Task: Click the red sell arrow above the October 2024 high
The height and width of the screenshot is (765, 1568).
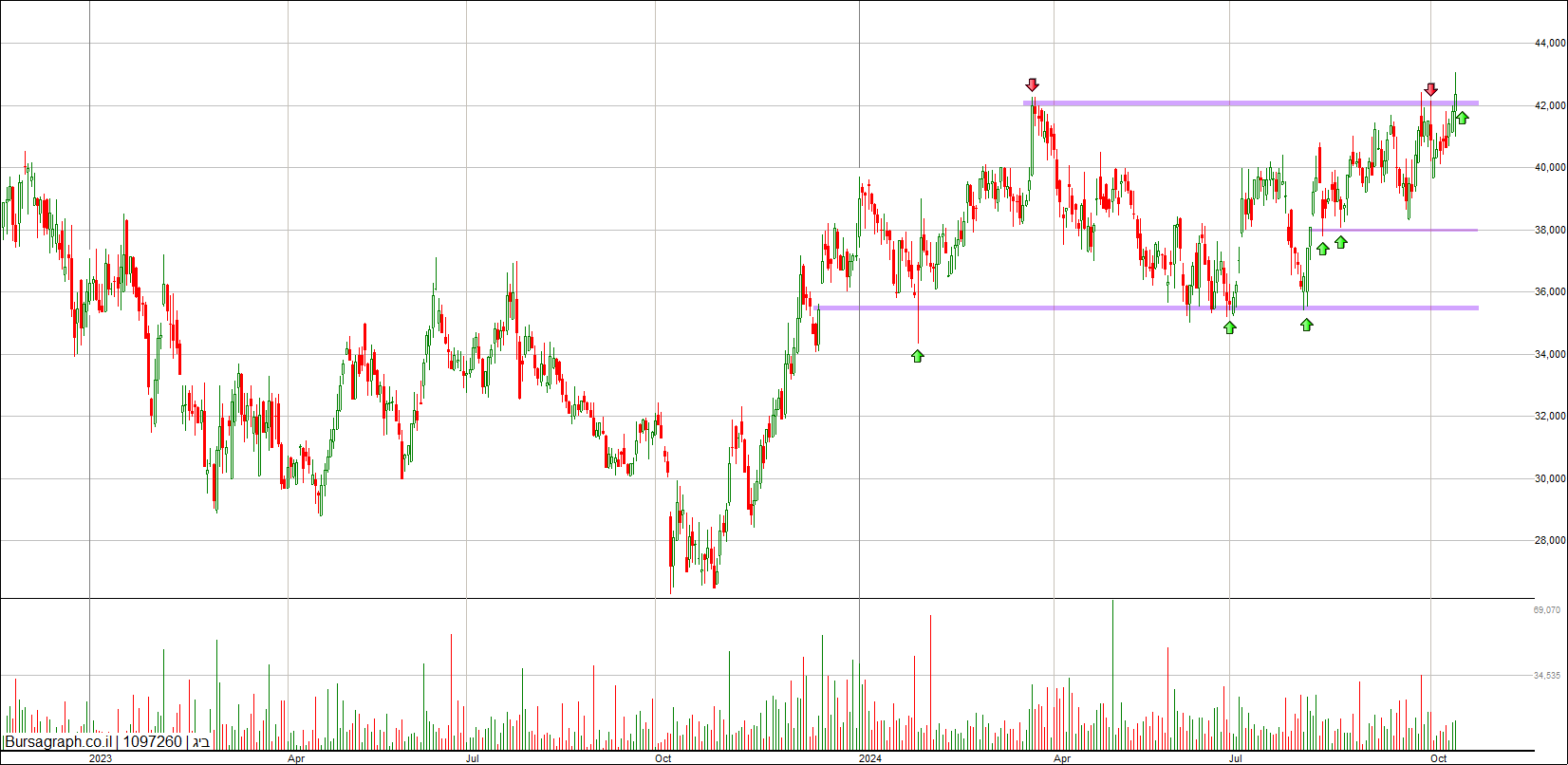Action: 1430,89
